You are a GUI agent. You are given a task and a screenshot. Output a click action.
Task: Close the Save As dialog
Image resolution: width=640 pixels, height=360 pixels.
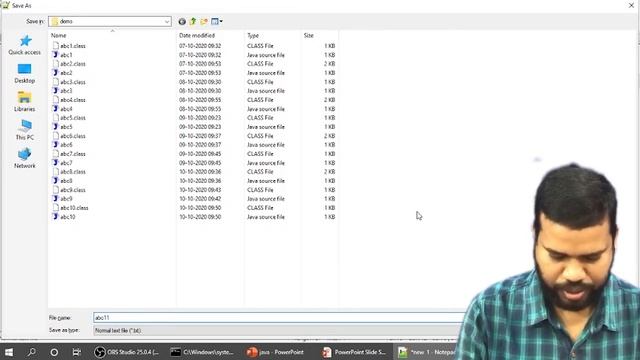[631, 5]
